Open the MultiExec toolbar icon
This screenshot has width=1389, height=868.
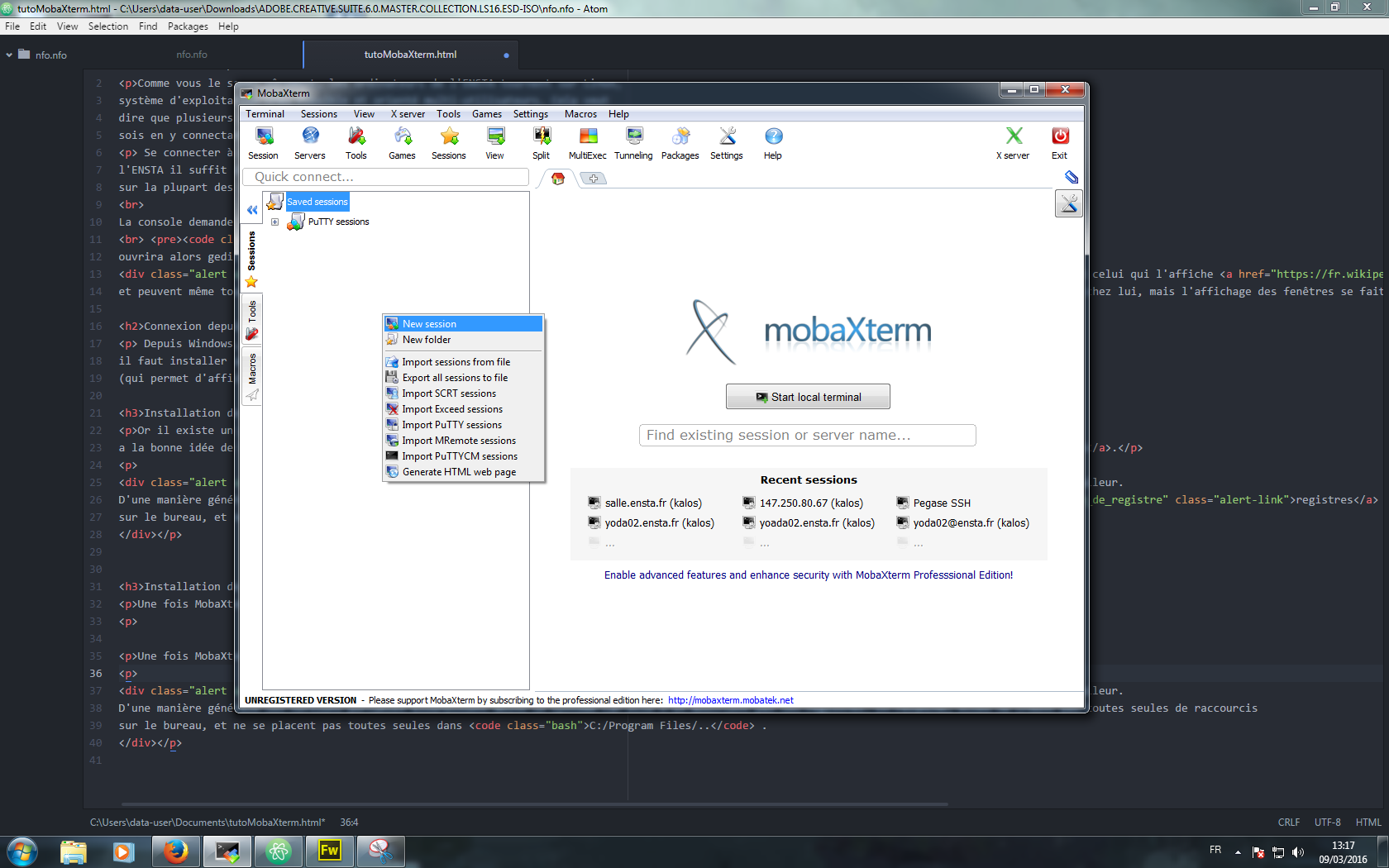pos(588,143)
